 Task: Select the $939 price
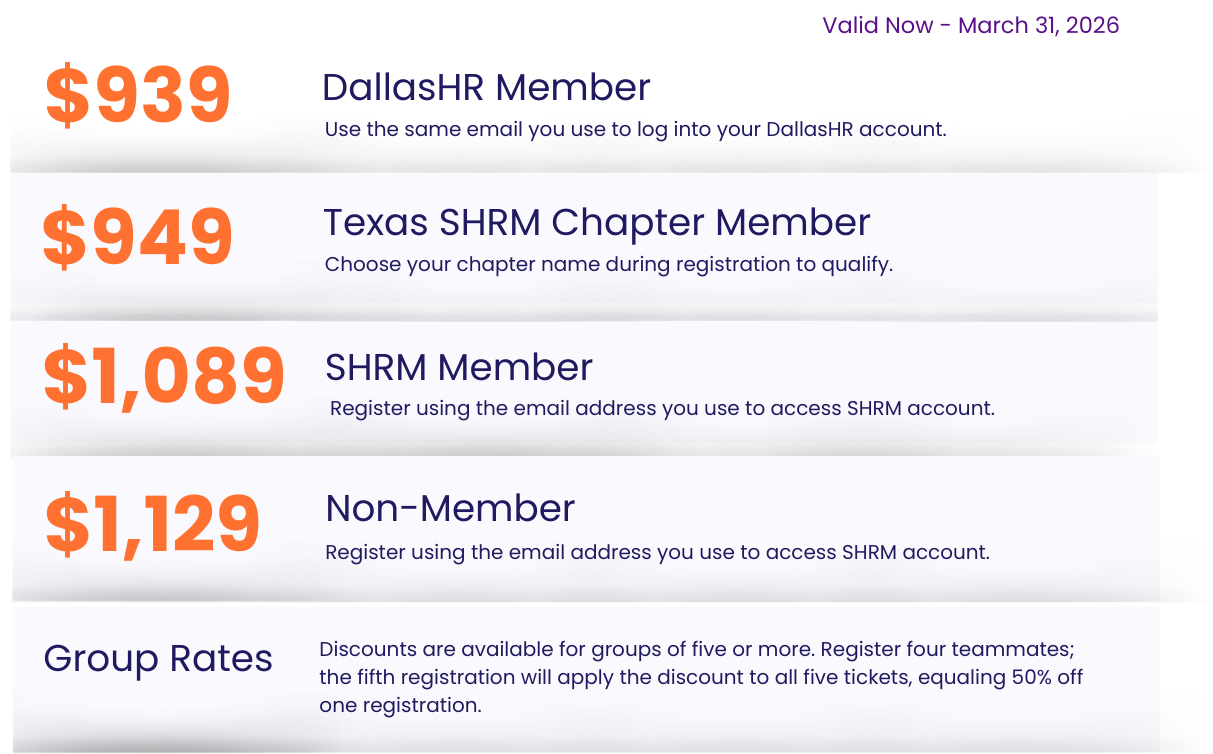(x=138, y=95)
